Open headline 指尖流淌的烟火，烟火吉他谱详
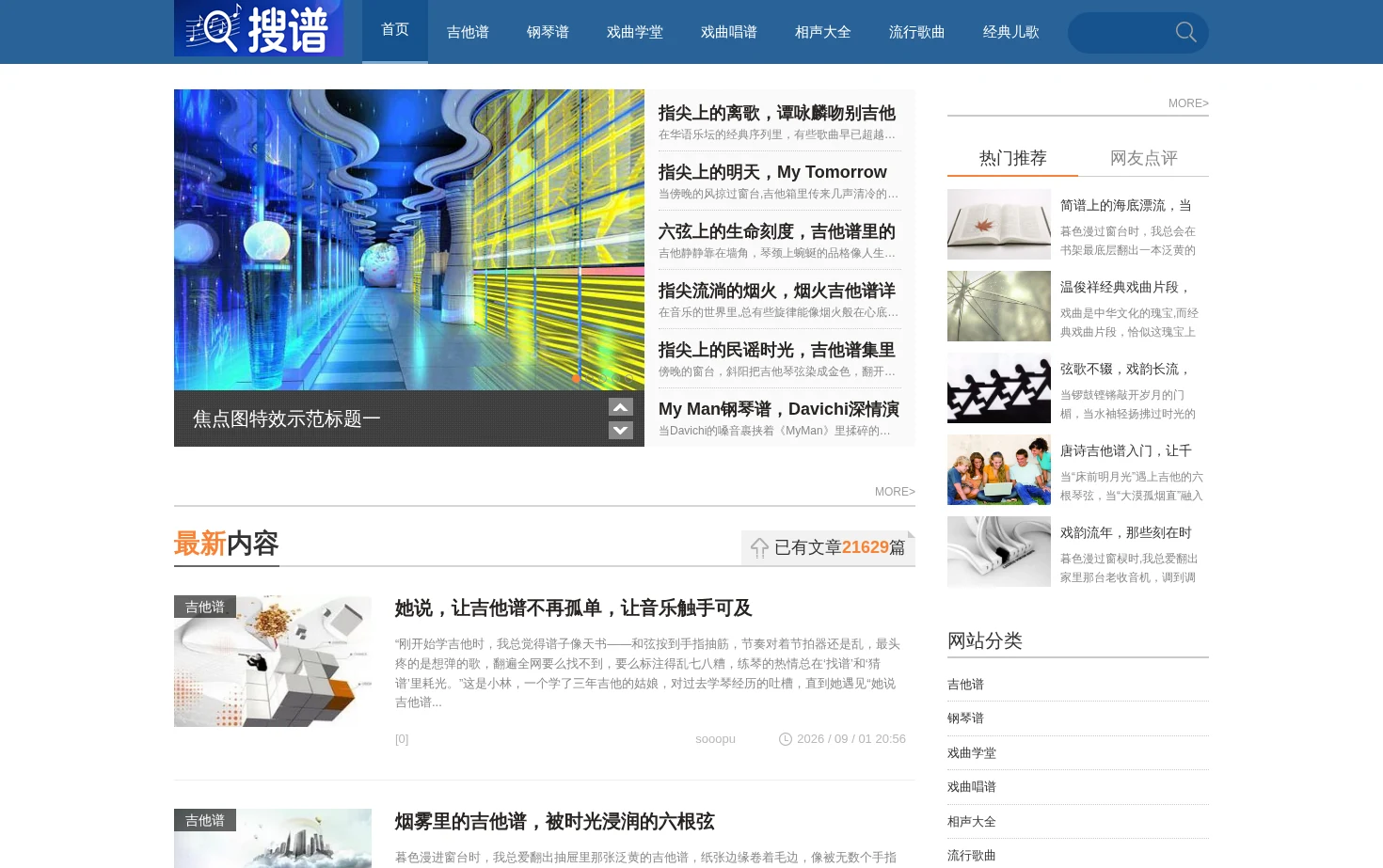The image size is (1383, 868). pos(777,291)
